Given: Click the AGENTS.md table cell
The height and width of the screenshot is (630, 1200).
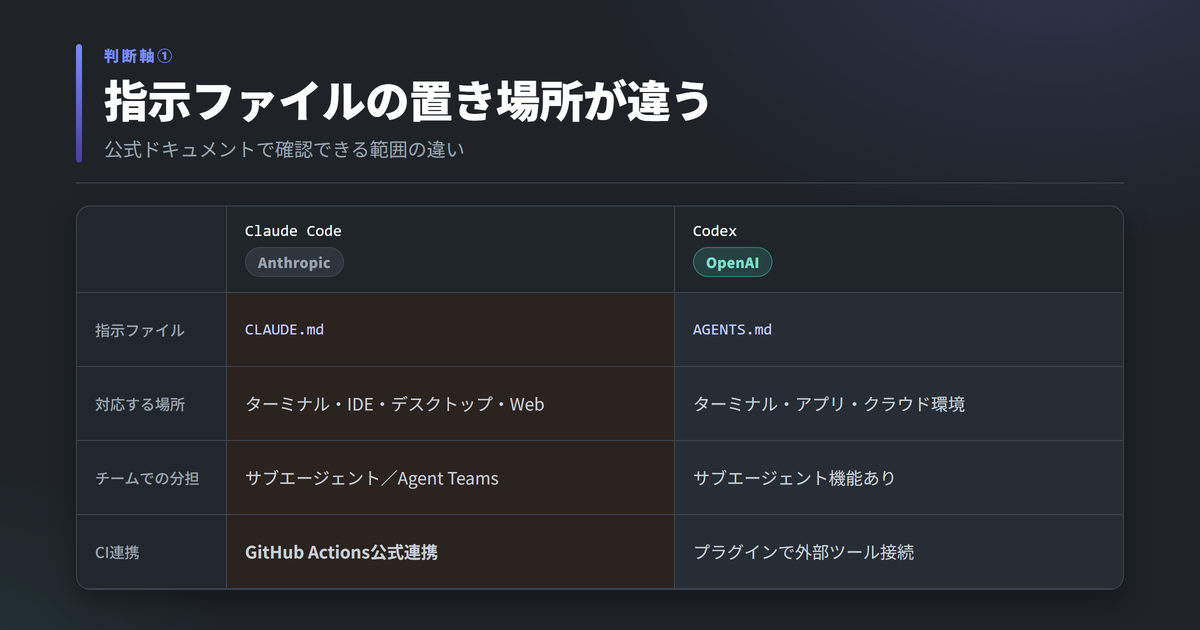Looking at the screenshot, I should pyautogui.click(x=898, y=330).
